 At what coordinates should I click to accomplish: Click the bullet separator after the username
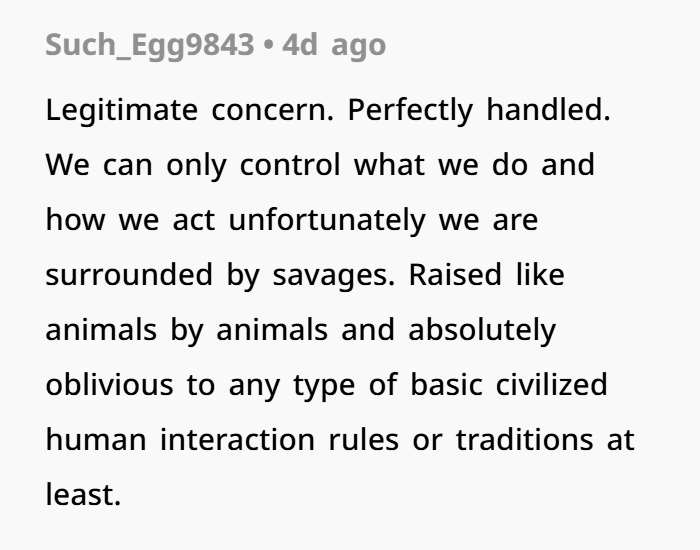268,46
